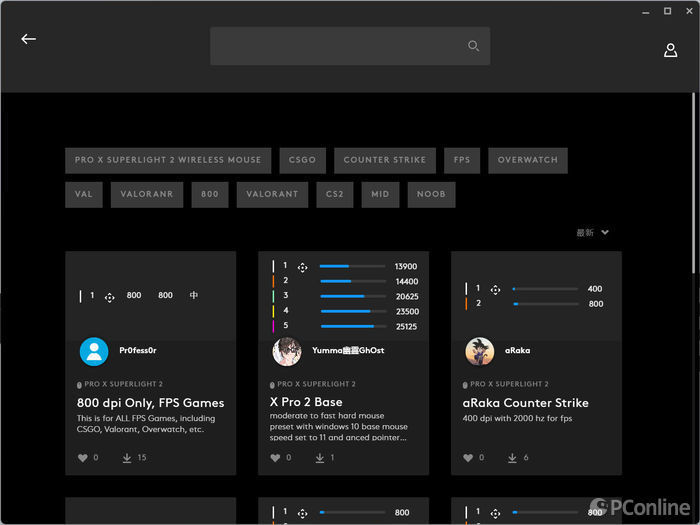Click the 23500 DPI slider bar
Image resolution: width=700 pixels, height=525 pixels.
tap(353, 312)
